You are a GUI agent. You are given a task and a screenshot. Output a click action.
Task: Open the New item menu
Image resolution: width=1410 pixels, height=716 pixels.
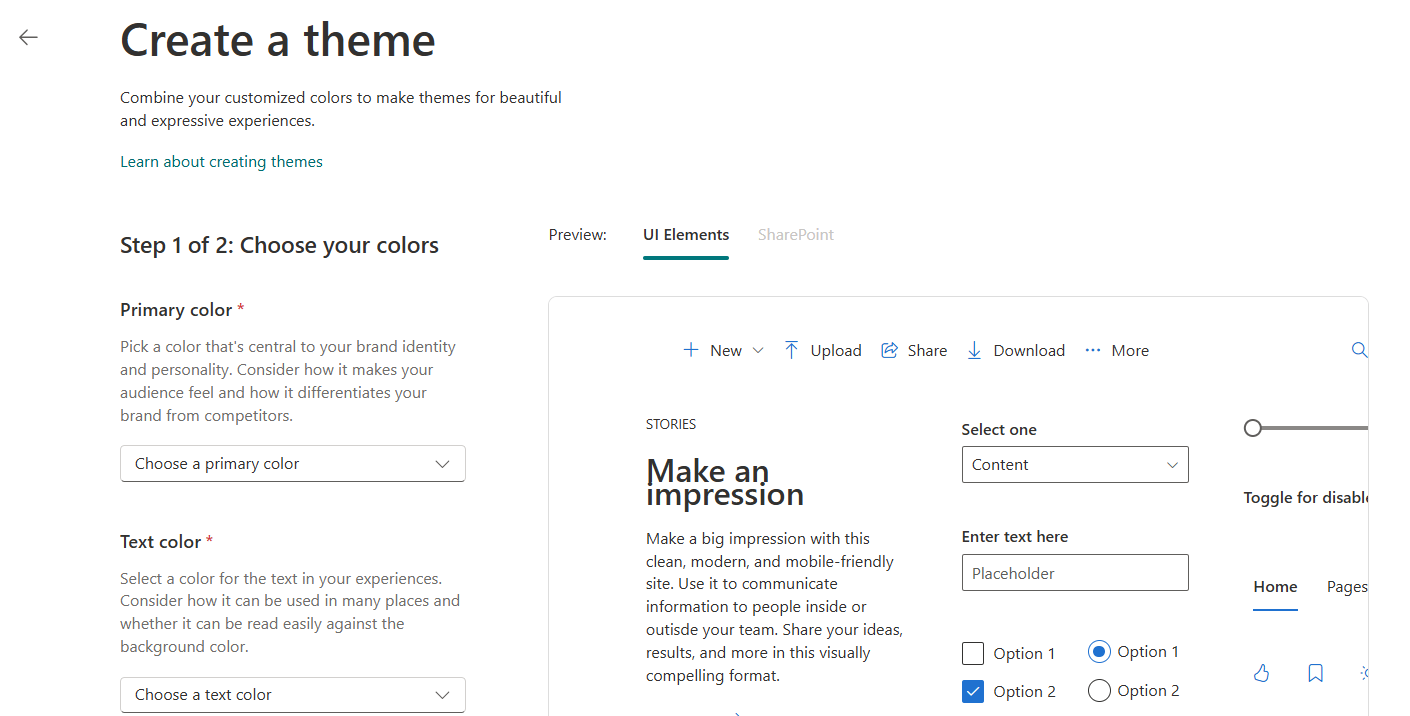click(x=722, y=350)
